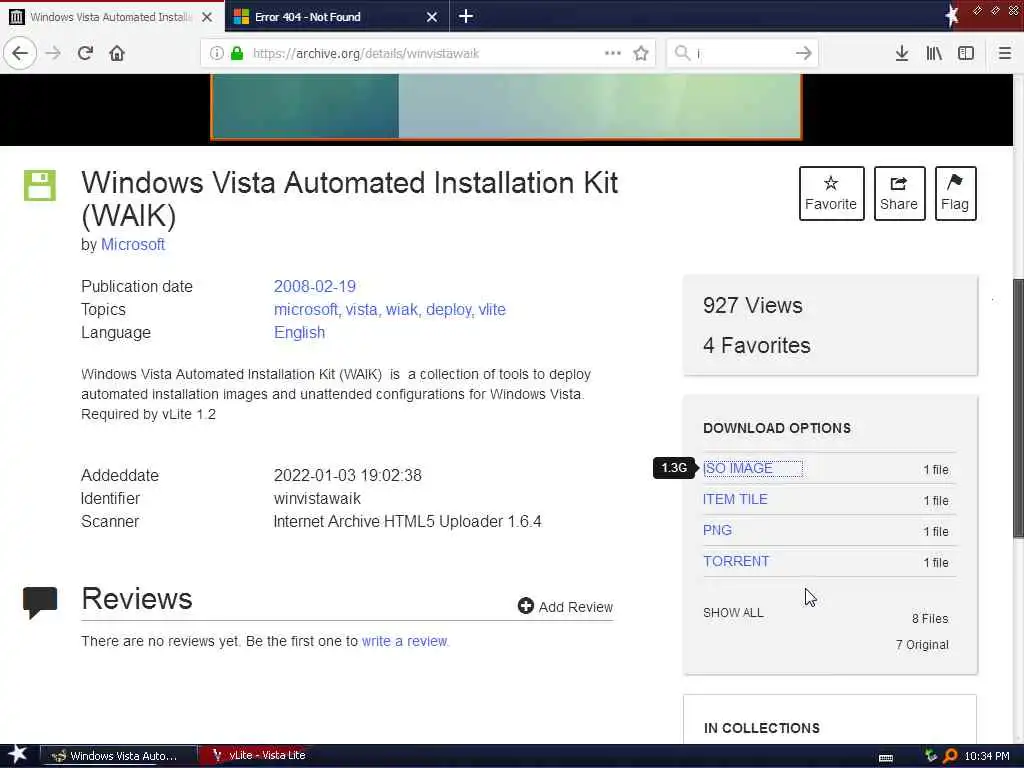This screenshot has width=1024, height=768.
Task: Download the ISO IMAGE file
Action: (x=737, y=468)
